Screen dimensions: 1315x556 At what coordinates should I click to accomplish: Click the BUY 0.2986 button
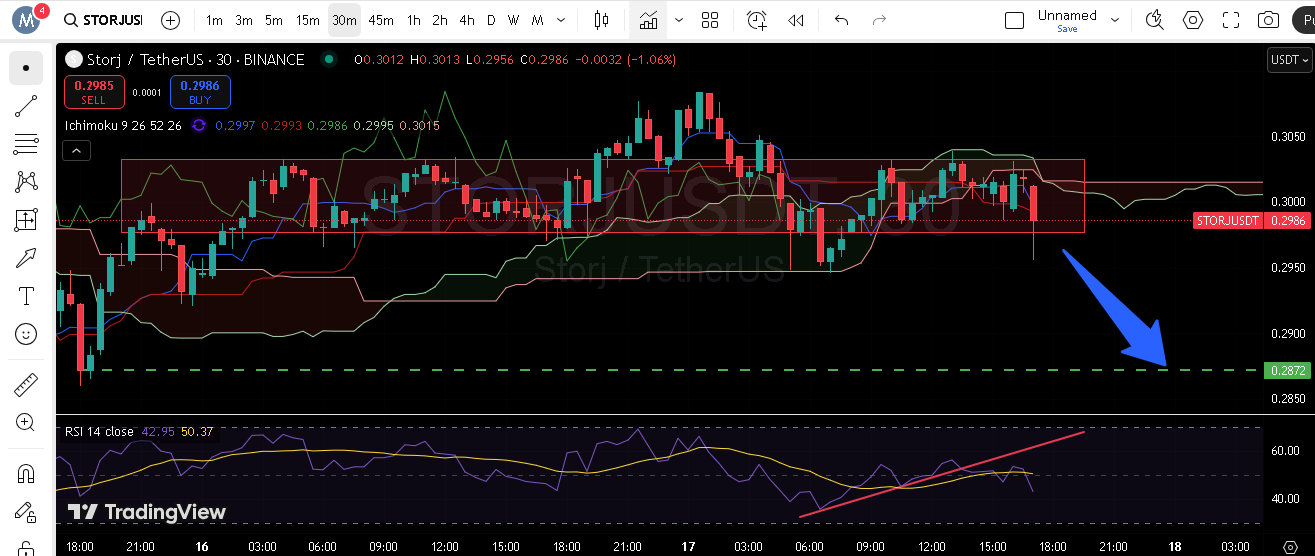(200, 92)
